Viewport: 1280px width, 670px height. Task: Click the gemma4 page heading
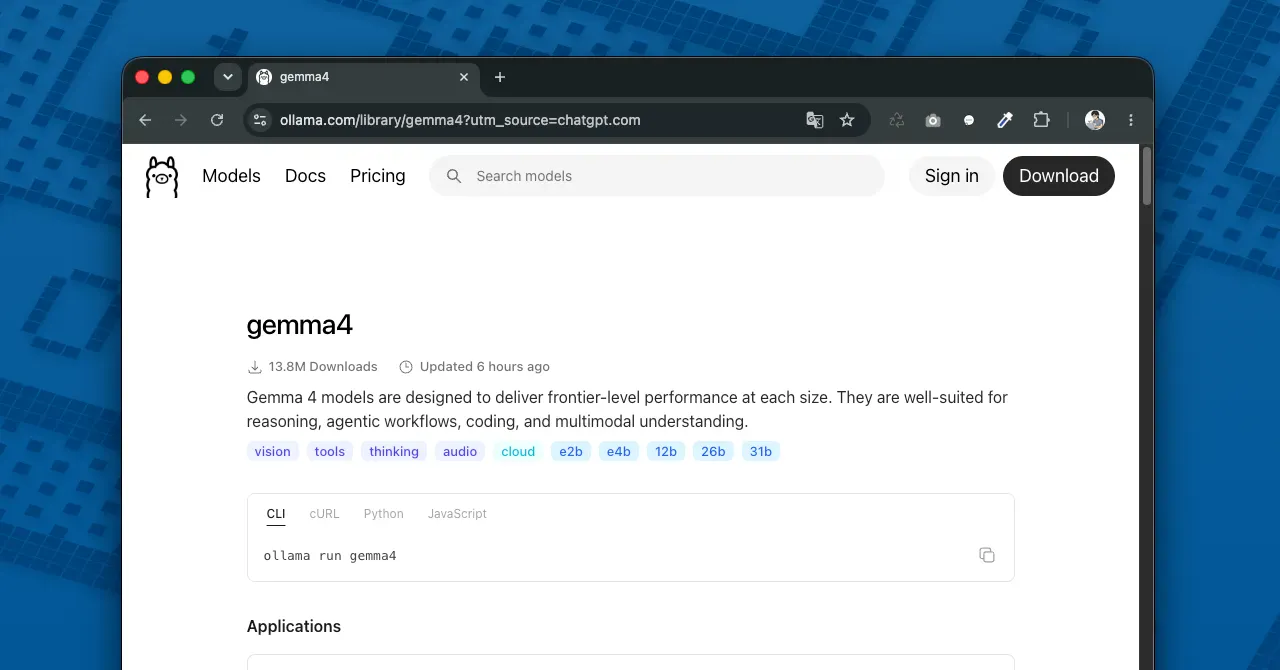click(x=300, y=325)
